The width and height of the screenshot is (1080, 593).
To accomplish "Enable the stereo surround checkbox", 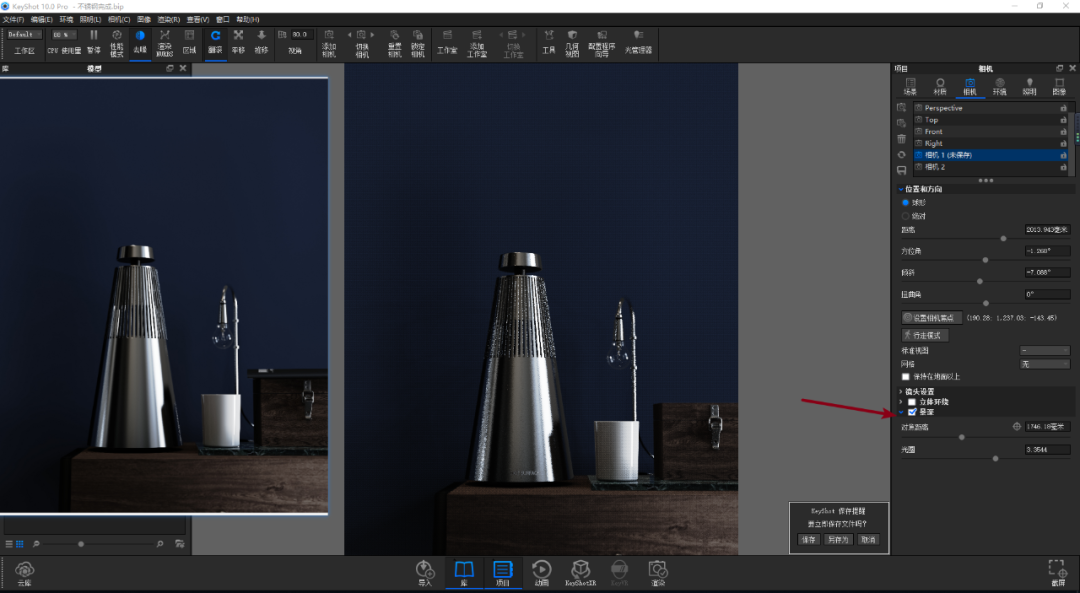I will (x=912, y=402).
